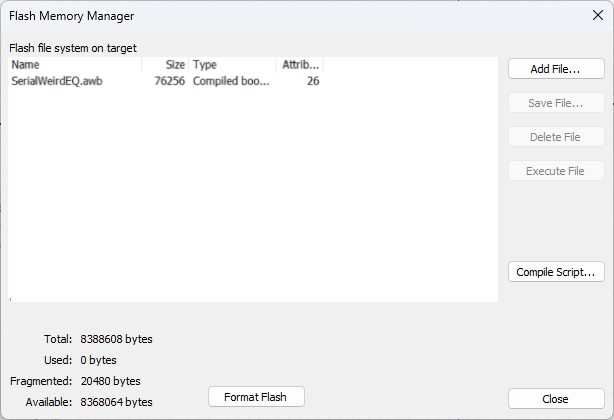Sort the list by Size column header
Screen dimensions: 614x420
(165, 65)
